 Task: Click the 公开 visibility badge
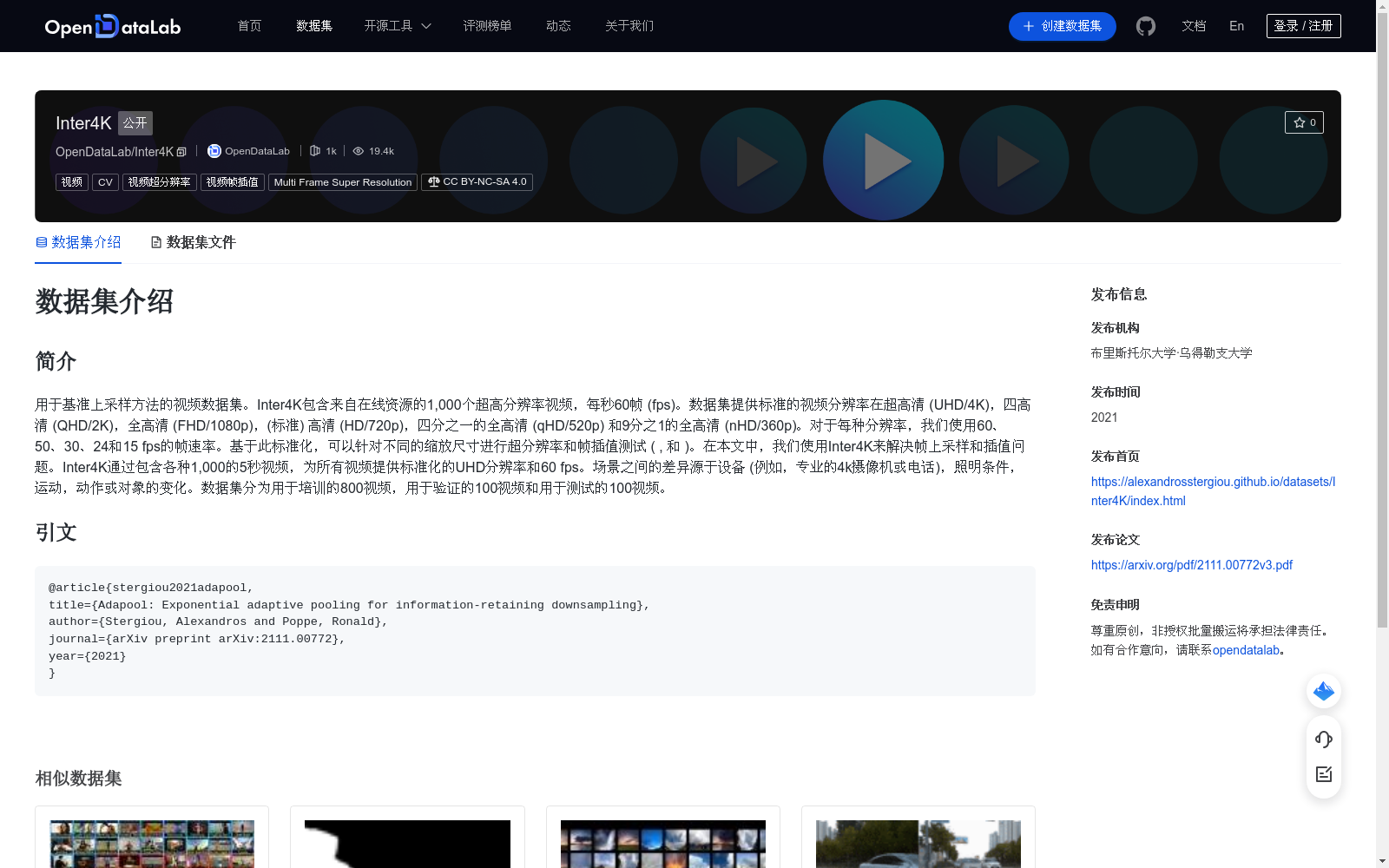135,123
